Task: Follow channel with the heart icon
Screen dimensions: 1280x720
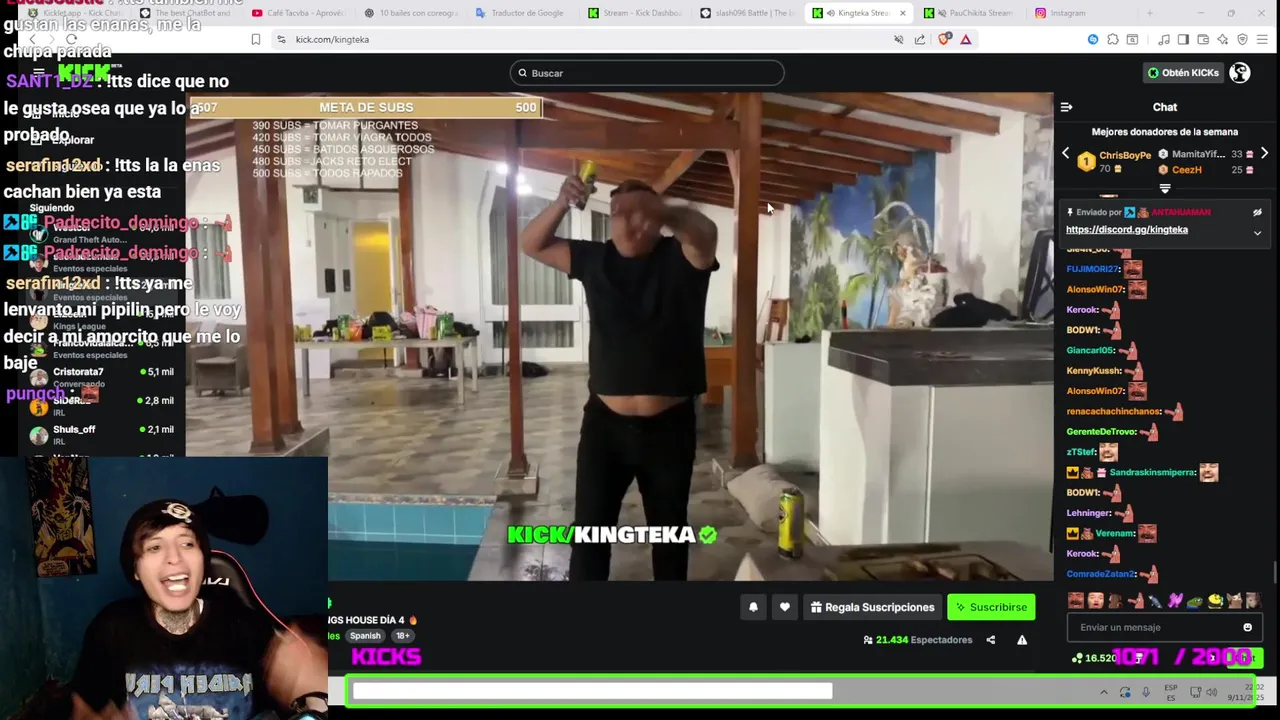Action: pos(785,607)
